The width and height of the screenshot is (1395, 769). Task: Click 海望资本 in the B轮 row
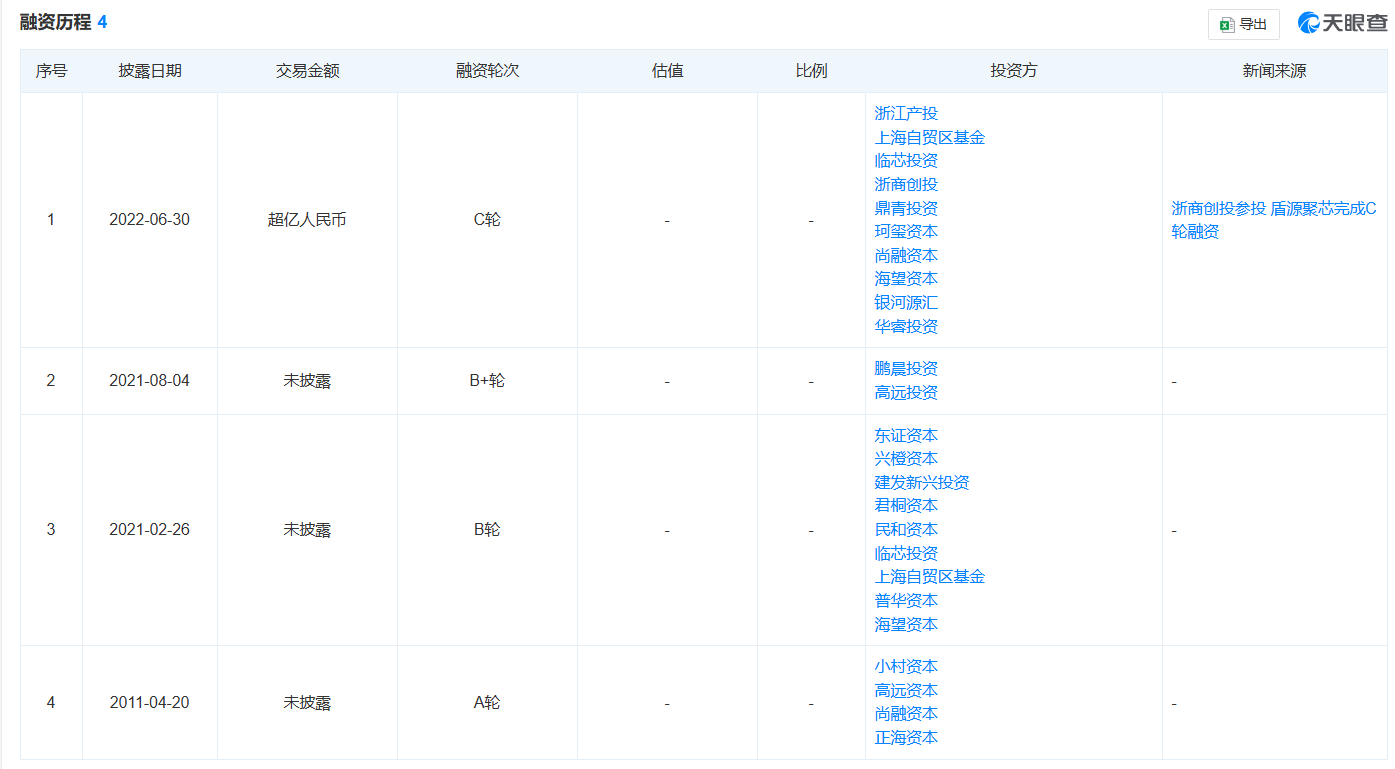click(906, 624)
